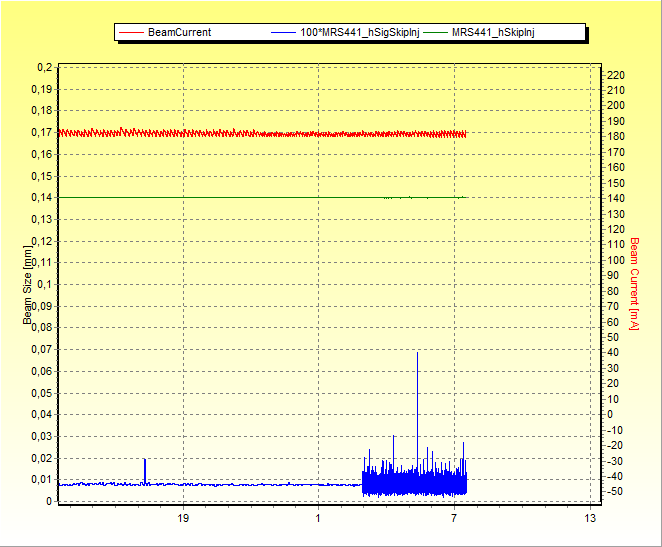Click the BeamCurrent legend label
The image size is (662, 547).
point(179,32)
